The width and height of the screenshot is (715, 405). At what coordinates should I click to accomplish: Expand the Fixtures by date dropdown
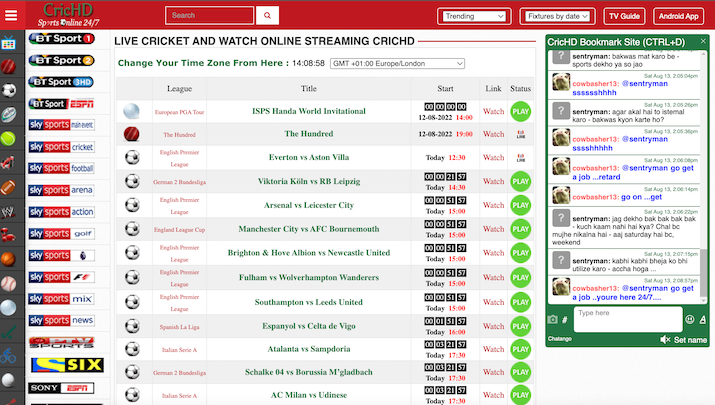(557, 16)
